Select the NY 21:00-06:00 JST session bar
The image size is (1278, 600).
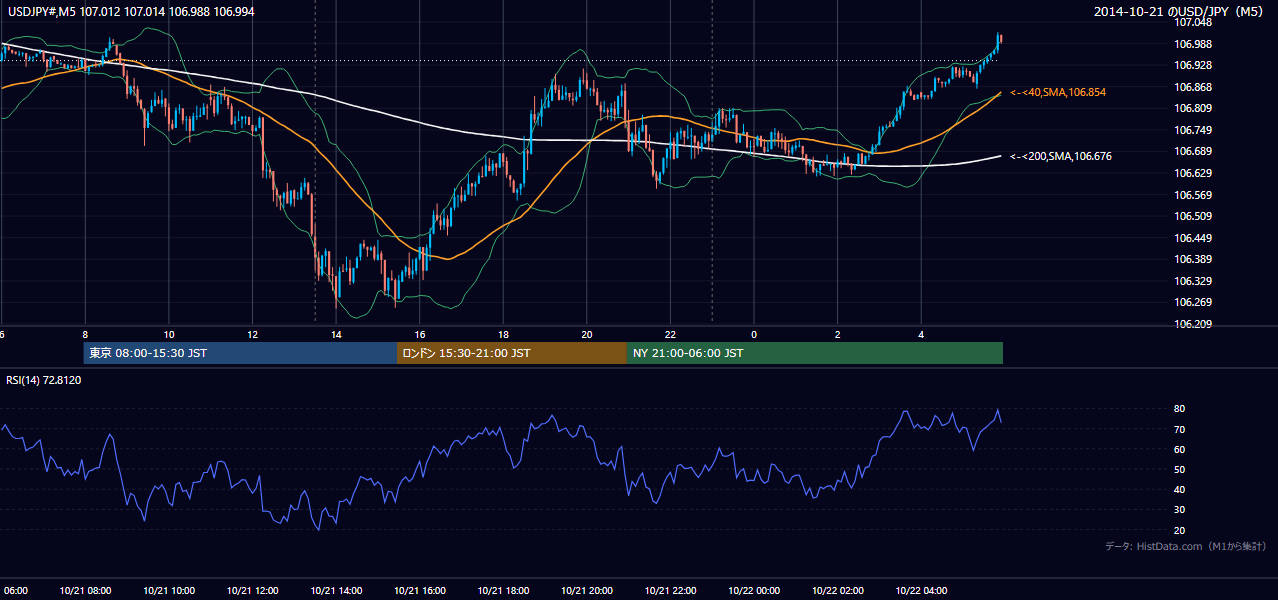pyautogui.click(x=815, y=353)
